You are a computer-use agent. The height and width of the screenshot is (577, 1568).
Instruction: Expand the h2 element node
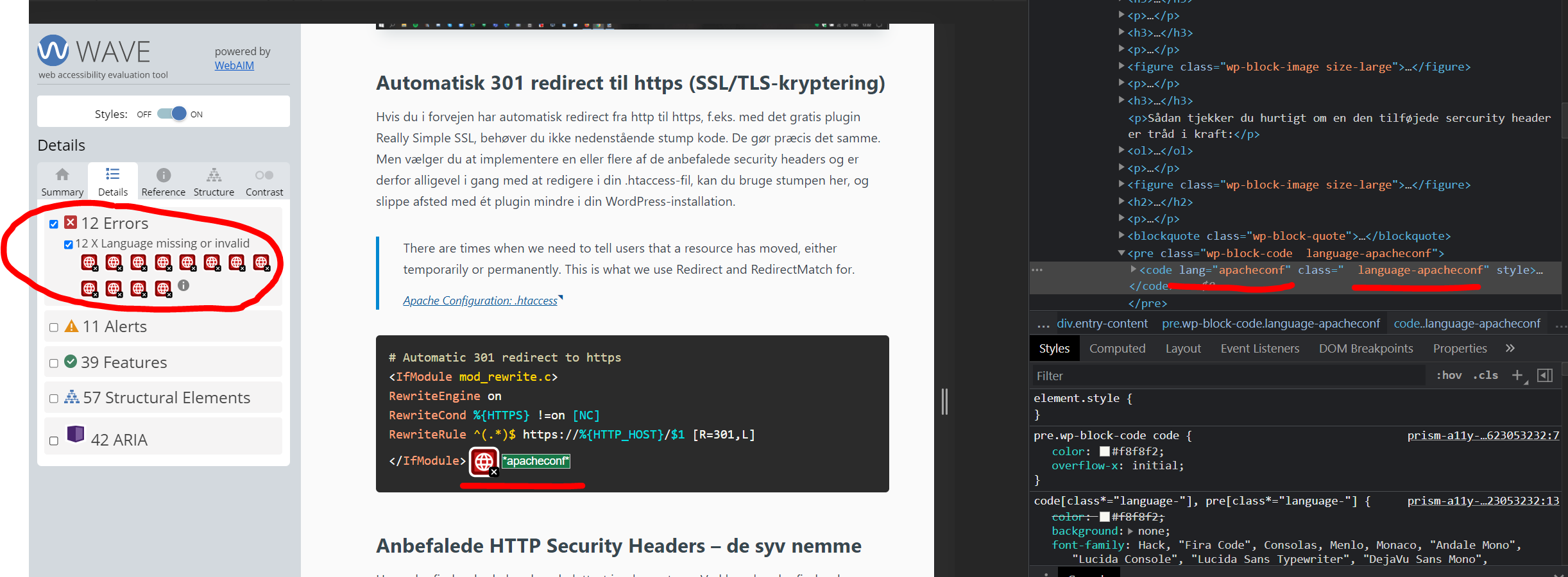(1121, 201)
